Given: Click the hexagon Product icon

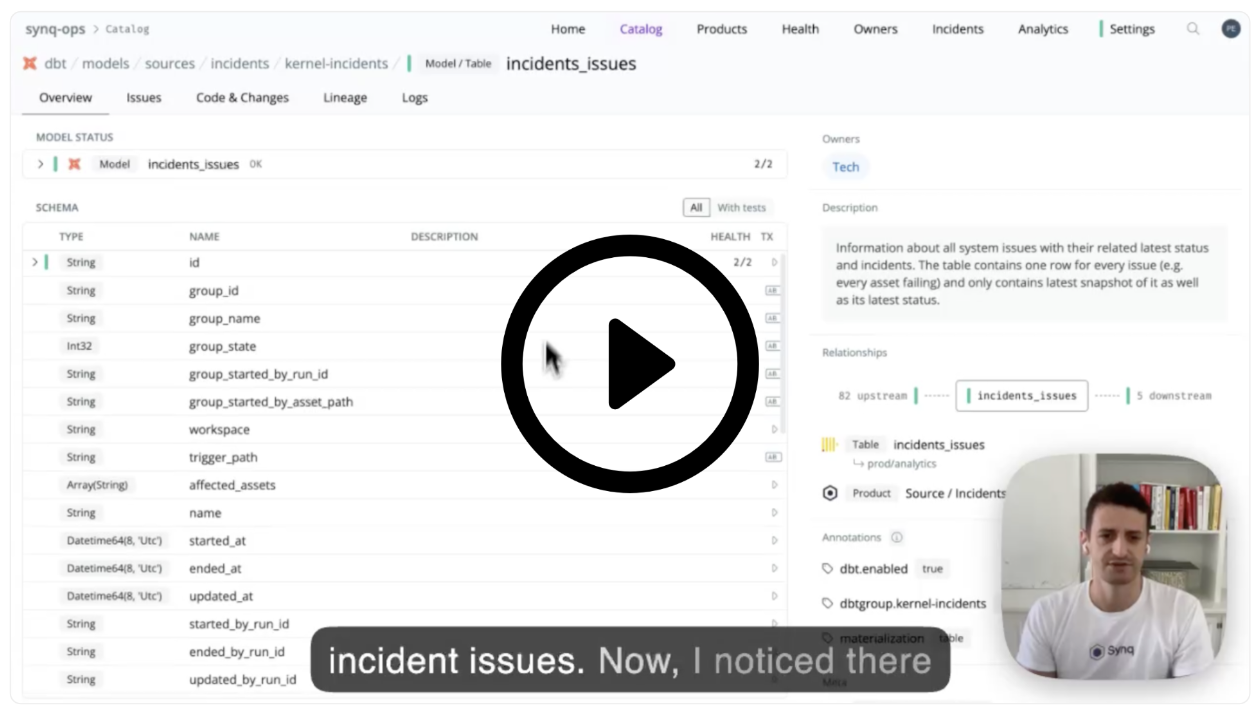Looking at the screenshot, I should (x=829, y=493).
